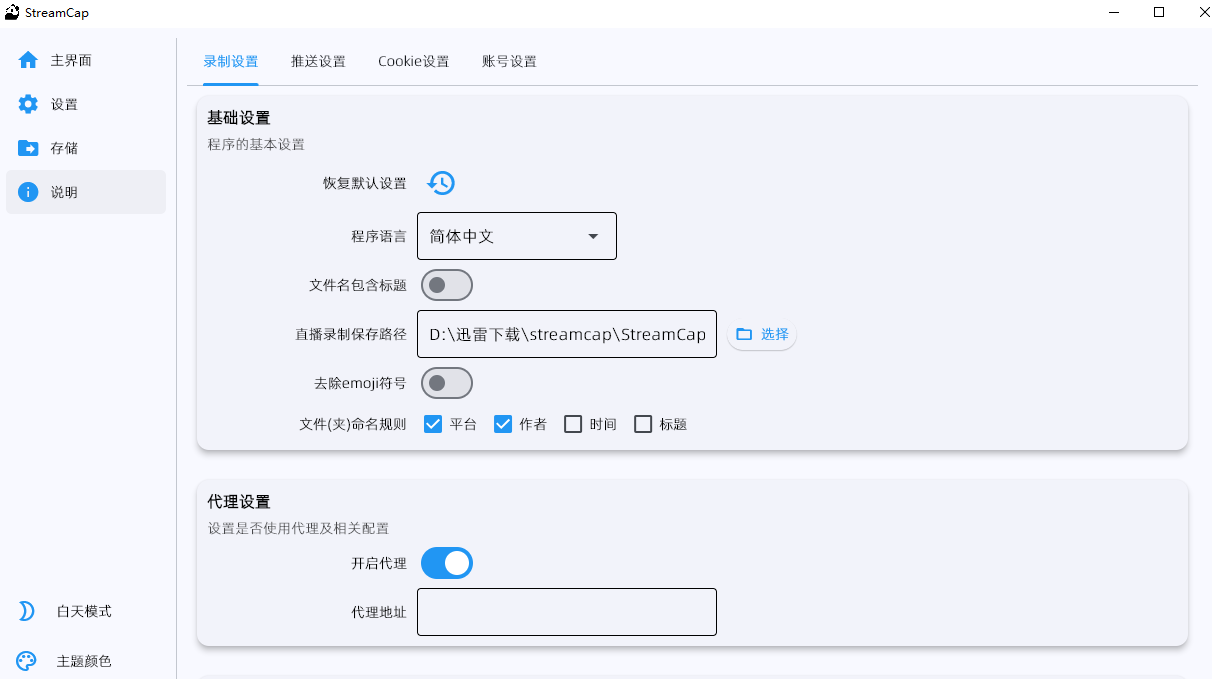
Task: Click the 恢复默认设置 restore icon
Action: click(441, 183)
